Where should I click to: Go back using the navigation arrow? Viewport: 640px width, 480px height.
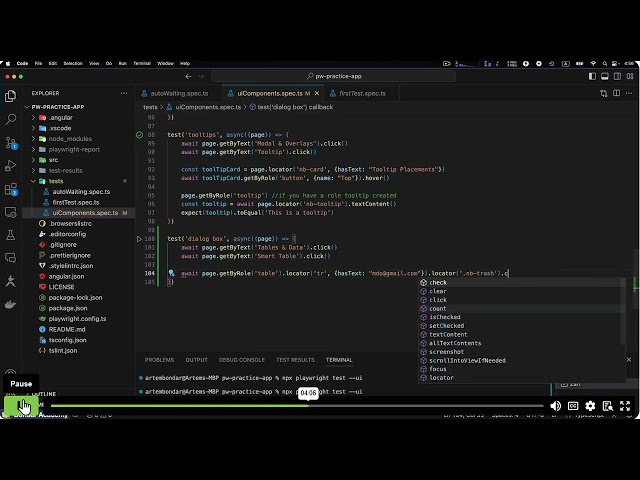(188, 76)
